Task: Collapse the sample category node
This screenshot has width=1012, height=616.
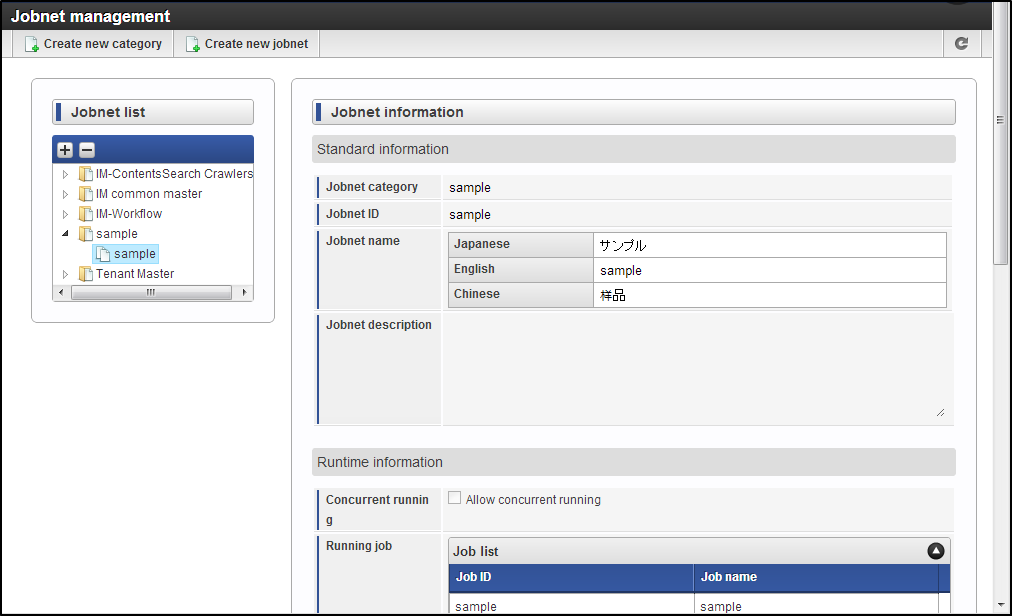Action: click(65, 234)
